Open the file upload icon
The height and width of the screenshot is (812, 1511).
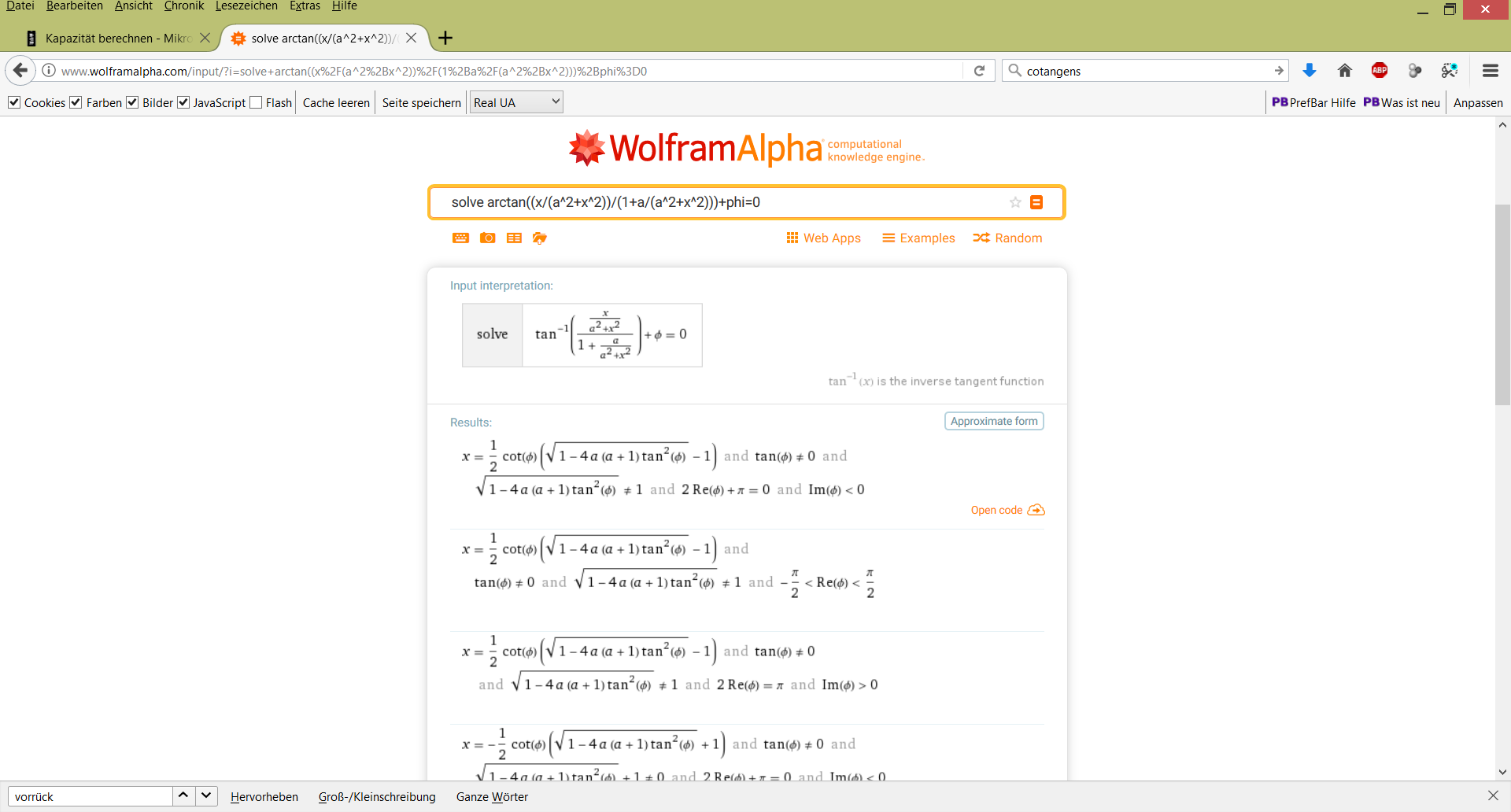[x=540, y=238]
